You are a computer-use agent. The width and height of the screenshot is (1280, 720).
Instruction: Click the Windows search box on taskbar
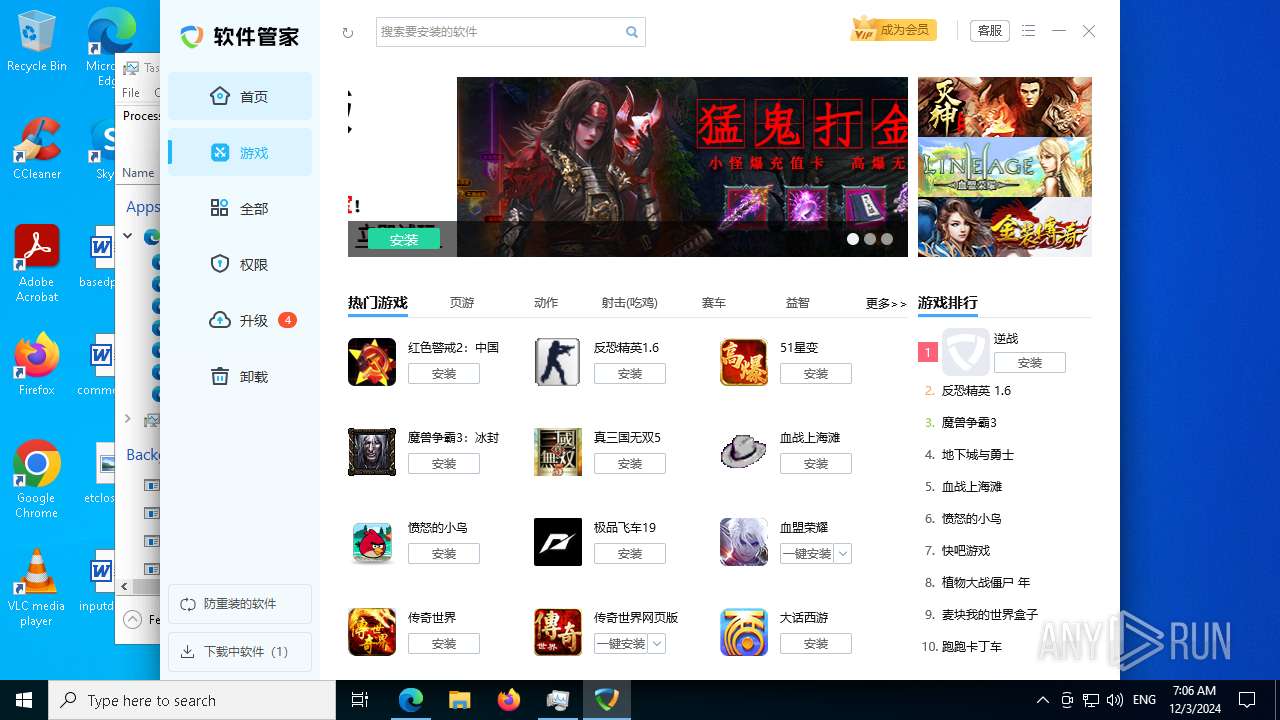coord(192,700)
